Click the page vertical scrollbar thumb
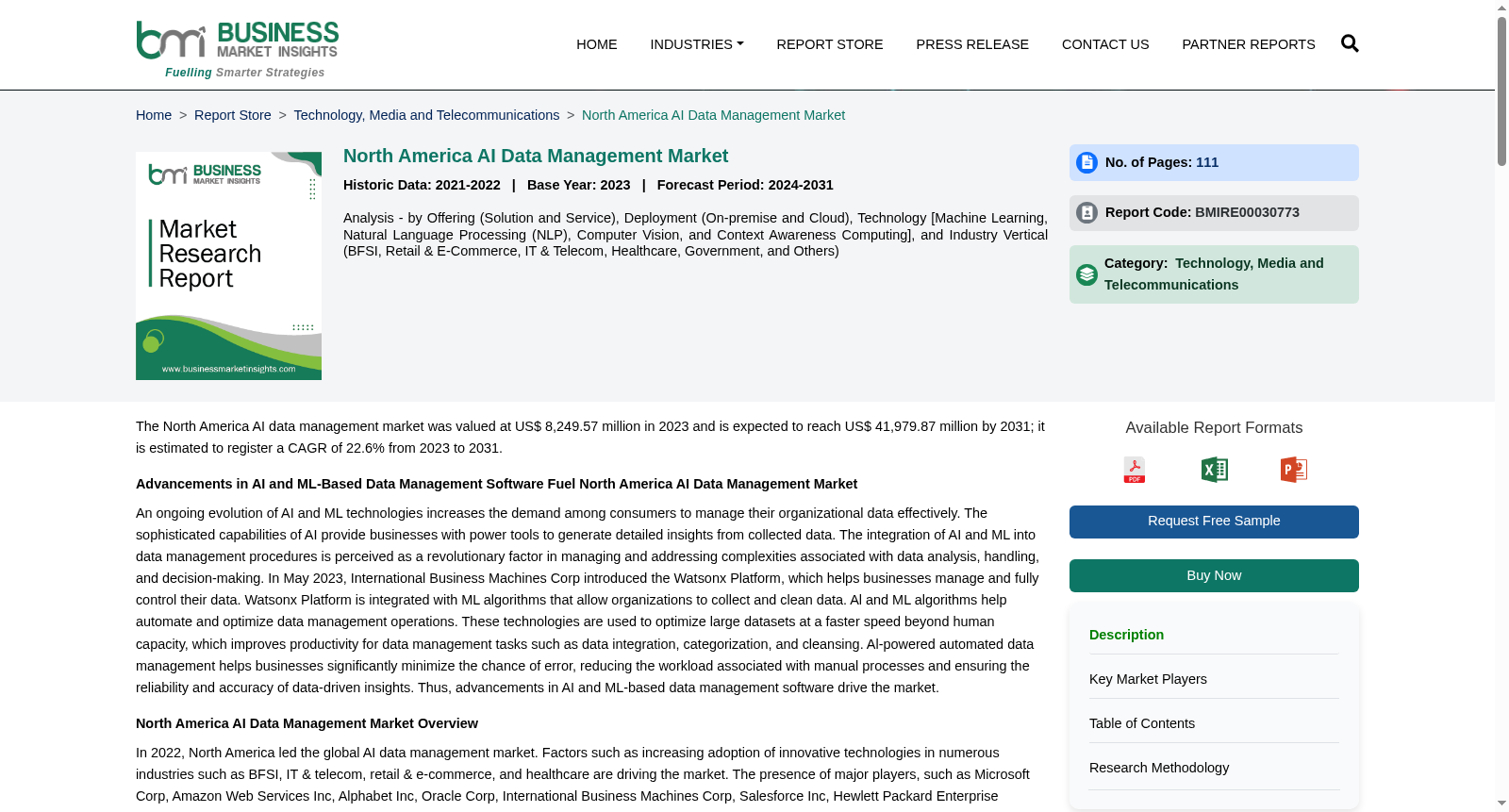The width and height of the screenshot is (1509, 812). coord(1501,91)
